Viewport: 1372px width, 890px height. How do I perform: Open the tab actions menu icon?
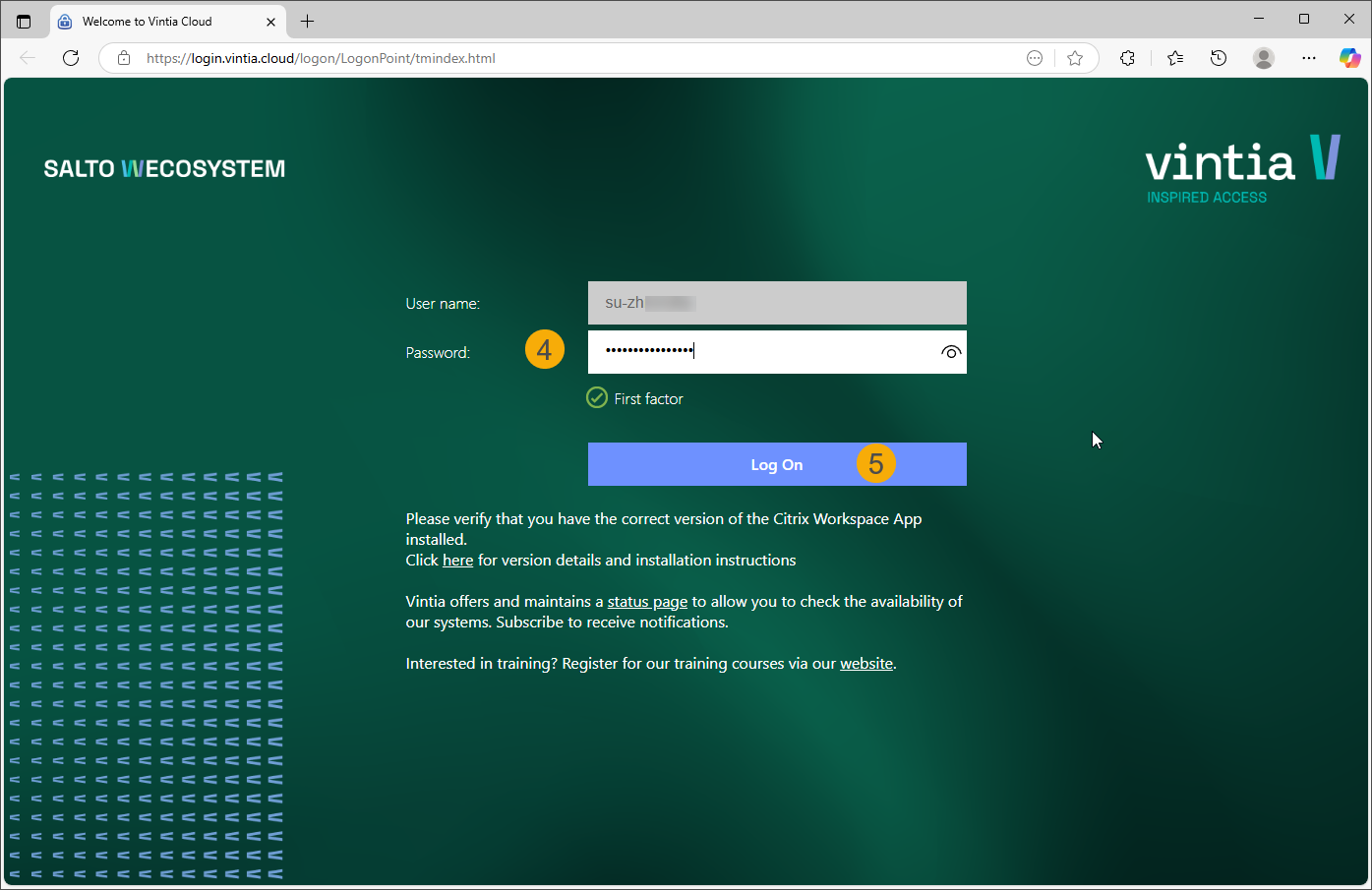[x=24, y=21]
